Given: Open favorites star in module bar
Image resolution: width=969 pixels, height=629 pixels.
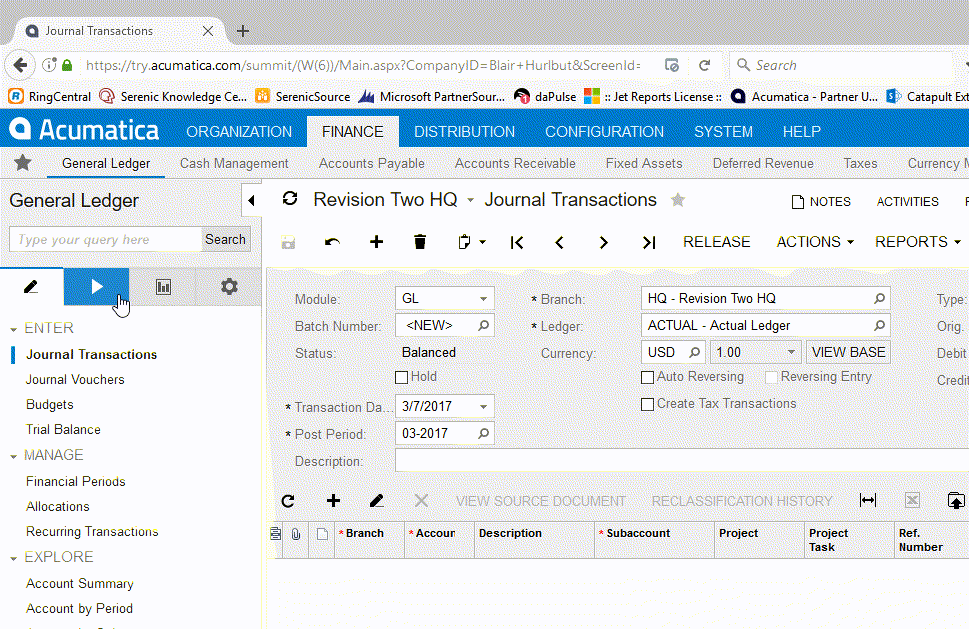Looking at the screenshot, I should point(23,163).
